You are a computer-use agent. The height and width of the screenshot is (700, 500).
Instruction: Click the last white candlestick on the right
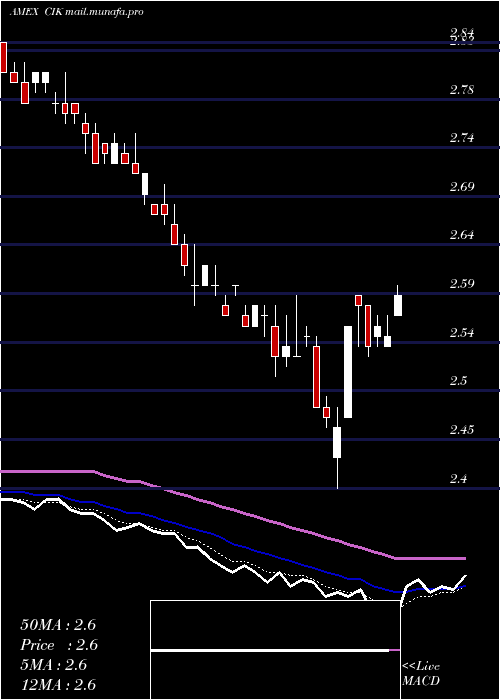pyautogui.click(x=398, y=305)
